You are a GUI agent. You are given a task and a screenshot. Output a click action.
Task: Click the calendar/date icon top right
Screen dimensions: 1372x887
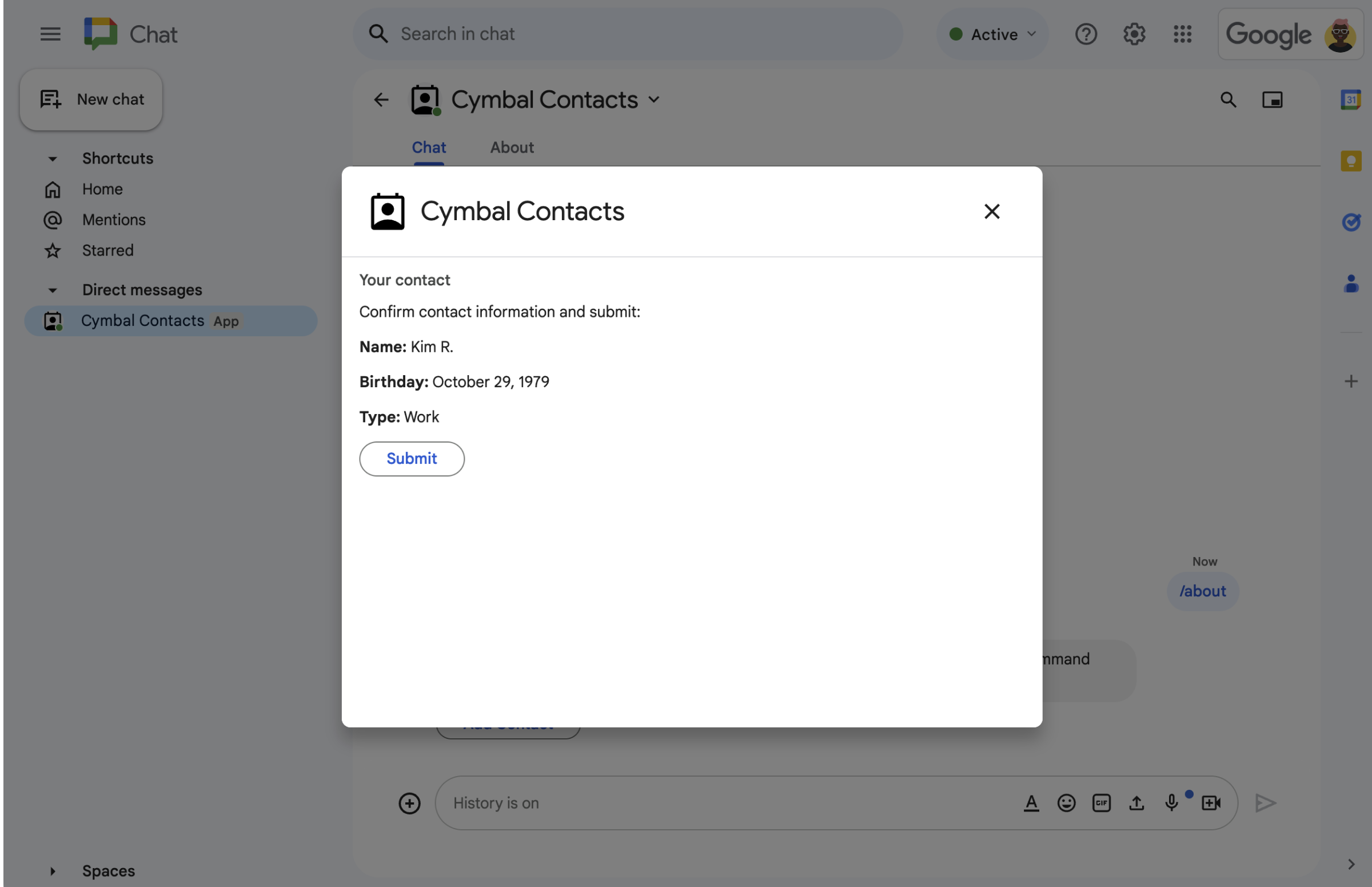pyautogui.click(x=1349, y=100)
